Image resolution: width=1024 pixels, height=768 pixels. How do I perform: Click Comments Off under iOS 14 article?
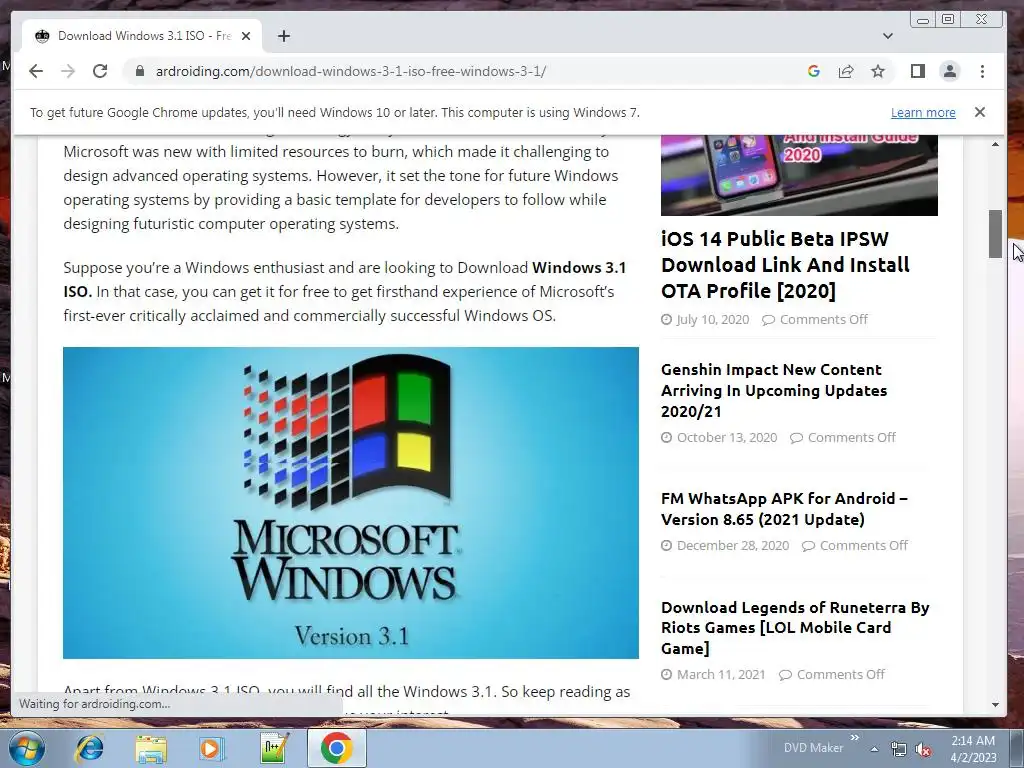tap(824, 319)
